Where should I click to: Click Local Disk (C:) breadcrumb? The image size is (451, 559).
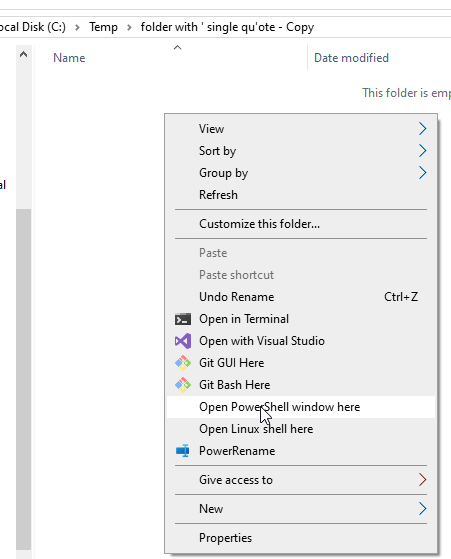pos(33,27)
